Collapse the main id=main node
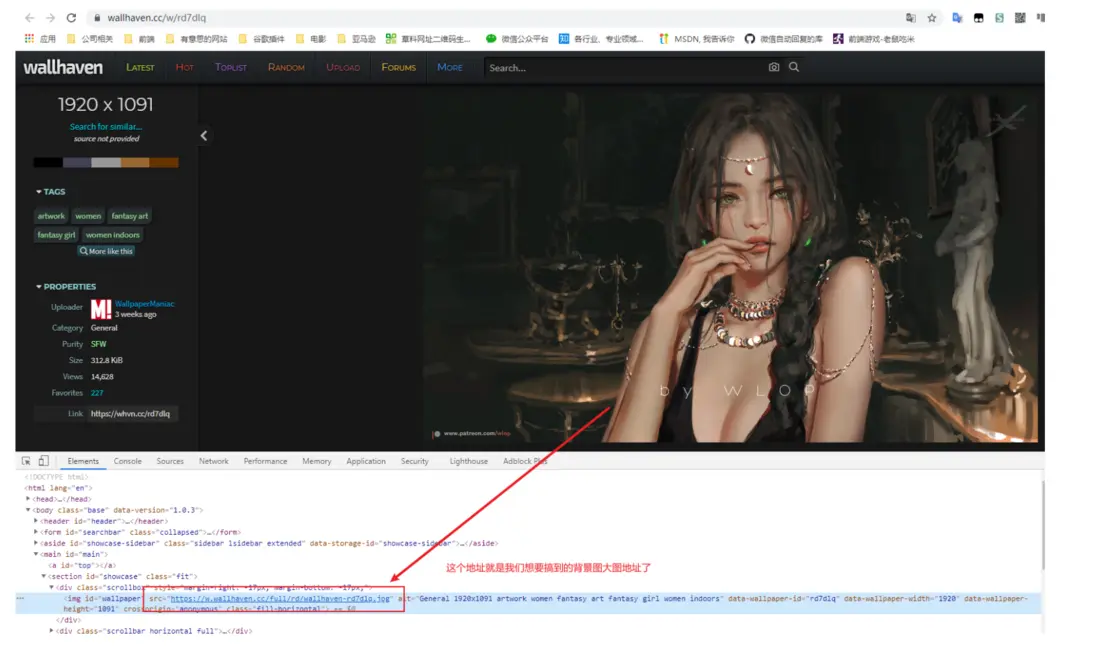Viewport: 1098px width, 647px height. pos(36,555)
